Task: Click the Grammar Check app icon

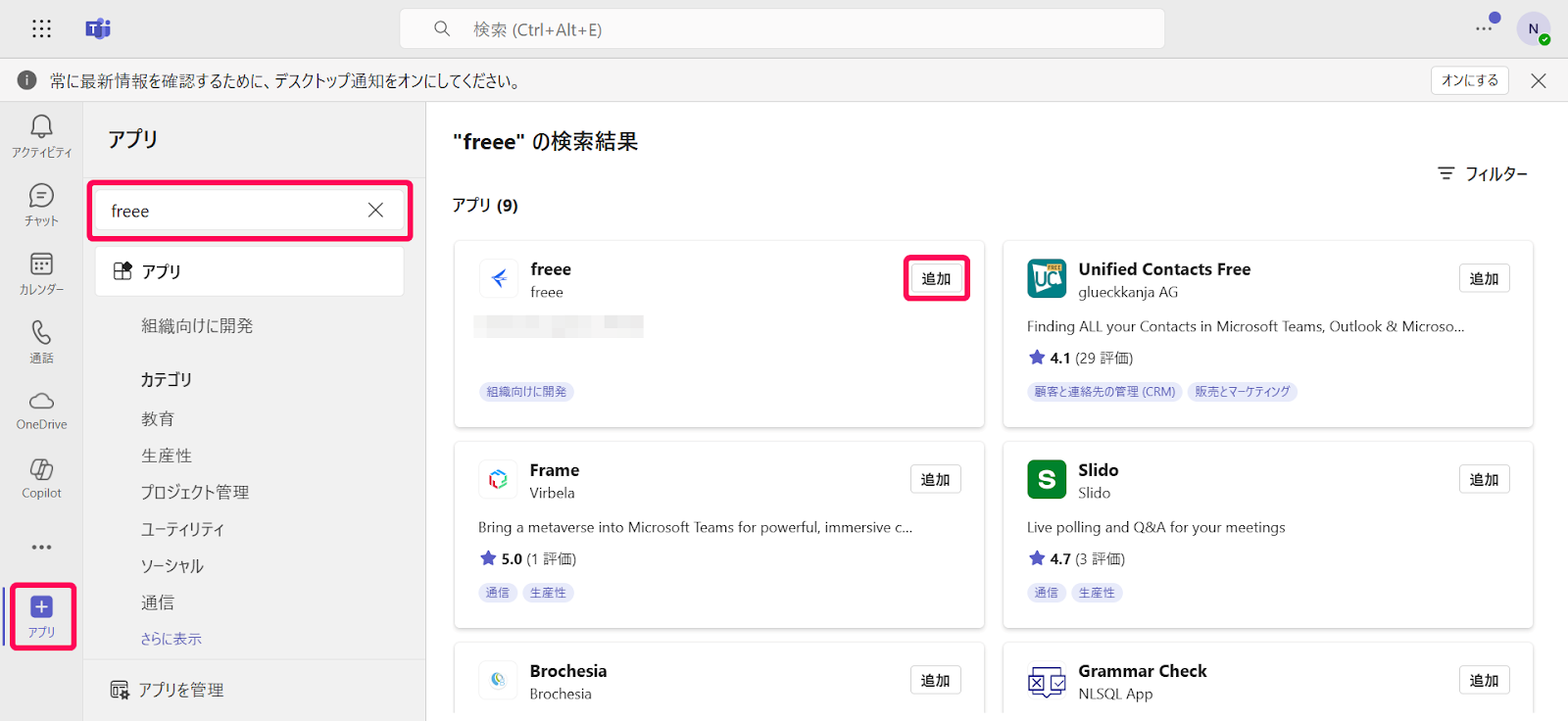Action: pos(1047,680)
